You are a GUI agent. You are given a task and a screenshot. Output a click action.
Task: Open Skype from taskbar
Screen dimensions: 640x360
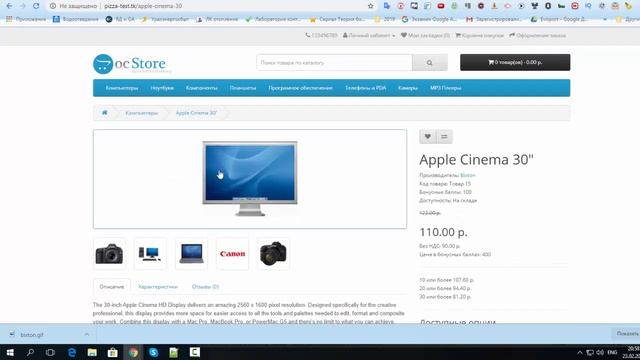coord(153,352)
